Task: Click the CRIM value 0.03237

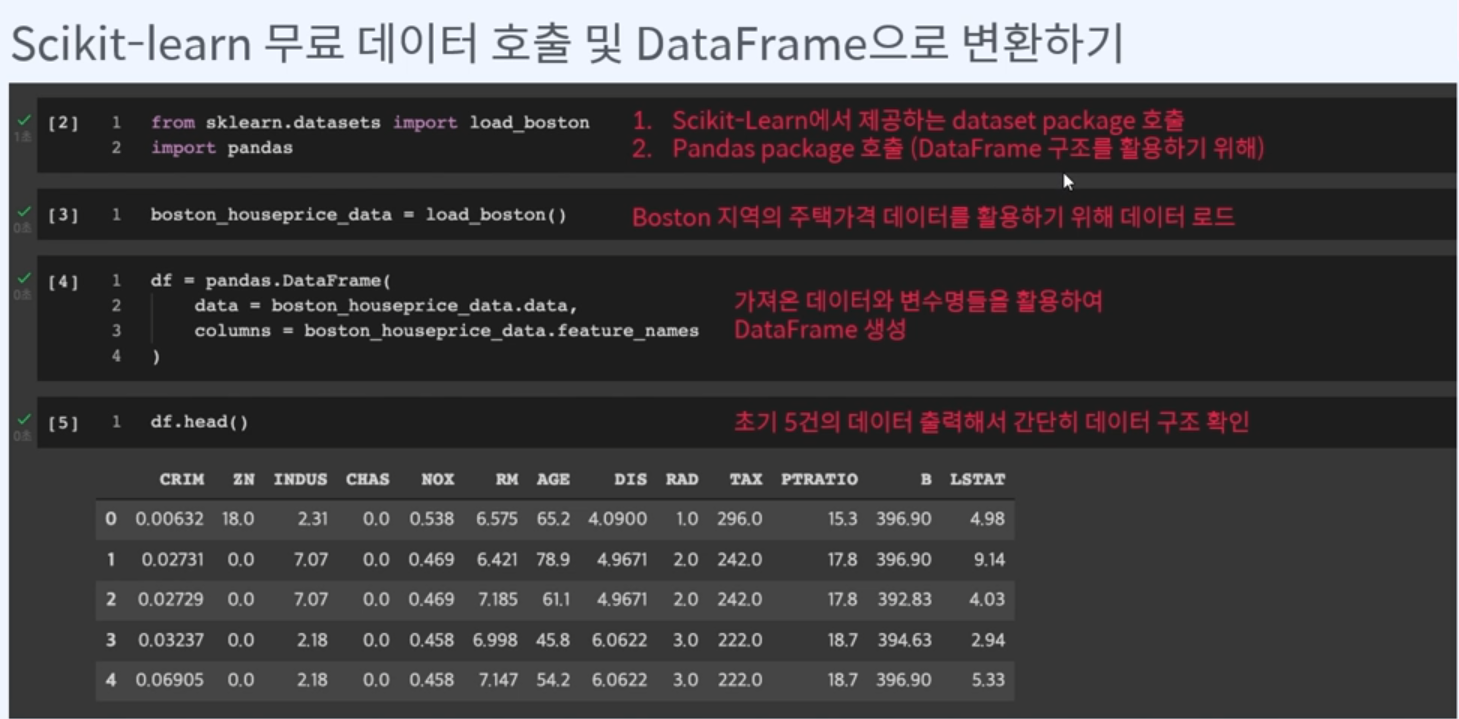Action: 172,640
